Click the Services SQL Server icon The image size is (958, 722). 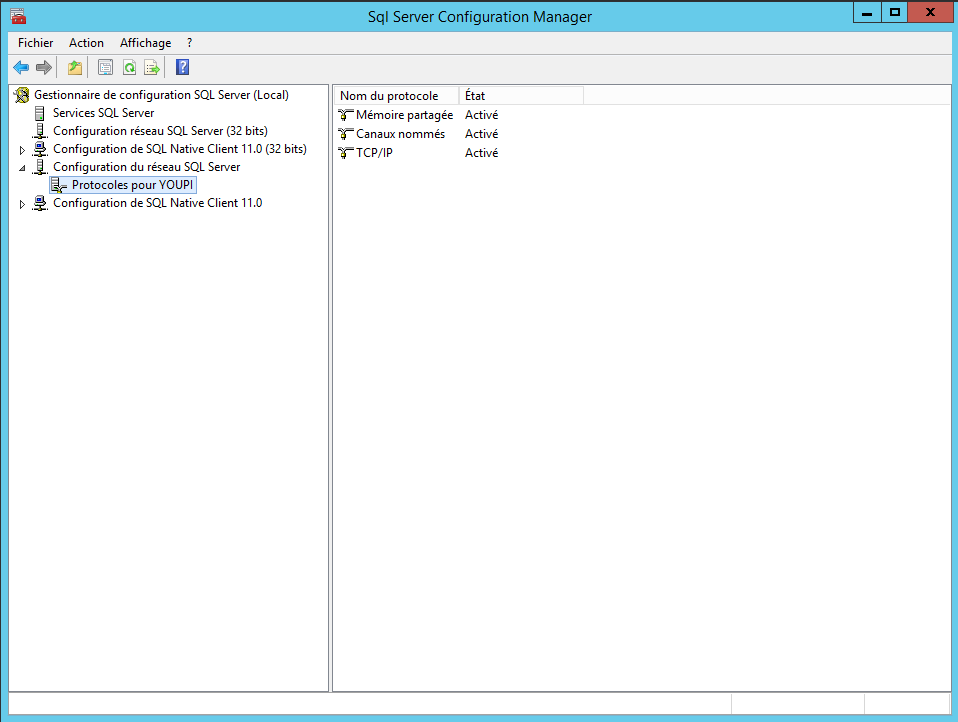click(40, 113)
